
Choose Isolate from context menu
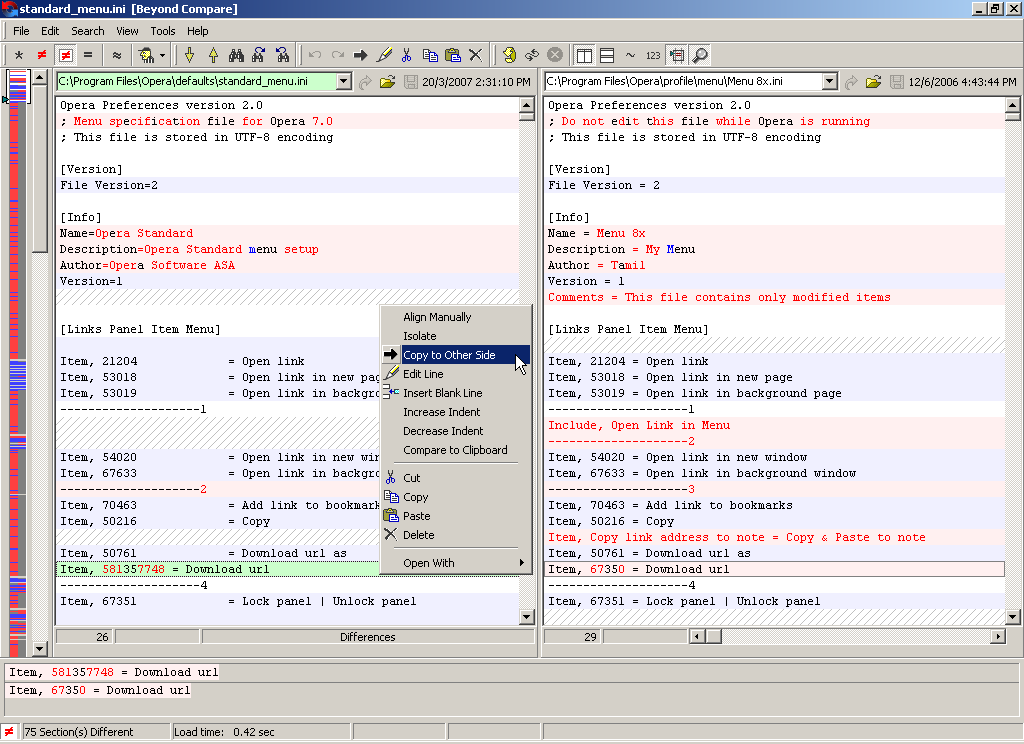tap(456, 336)
